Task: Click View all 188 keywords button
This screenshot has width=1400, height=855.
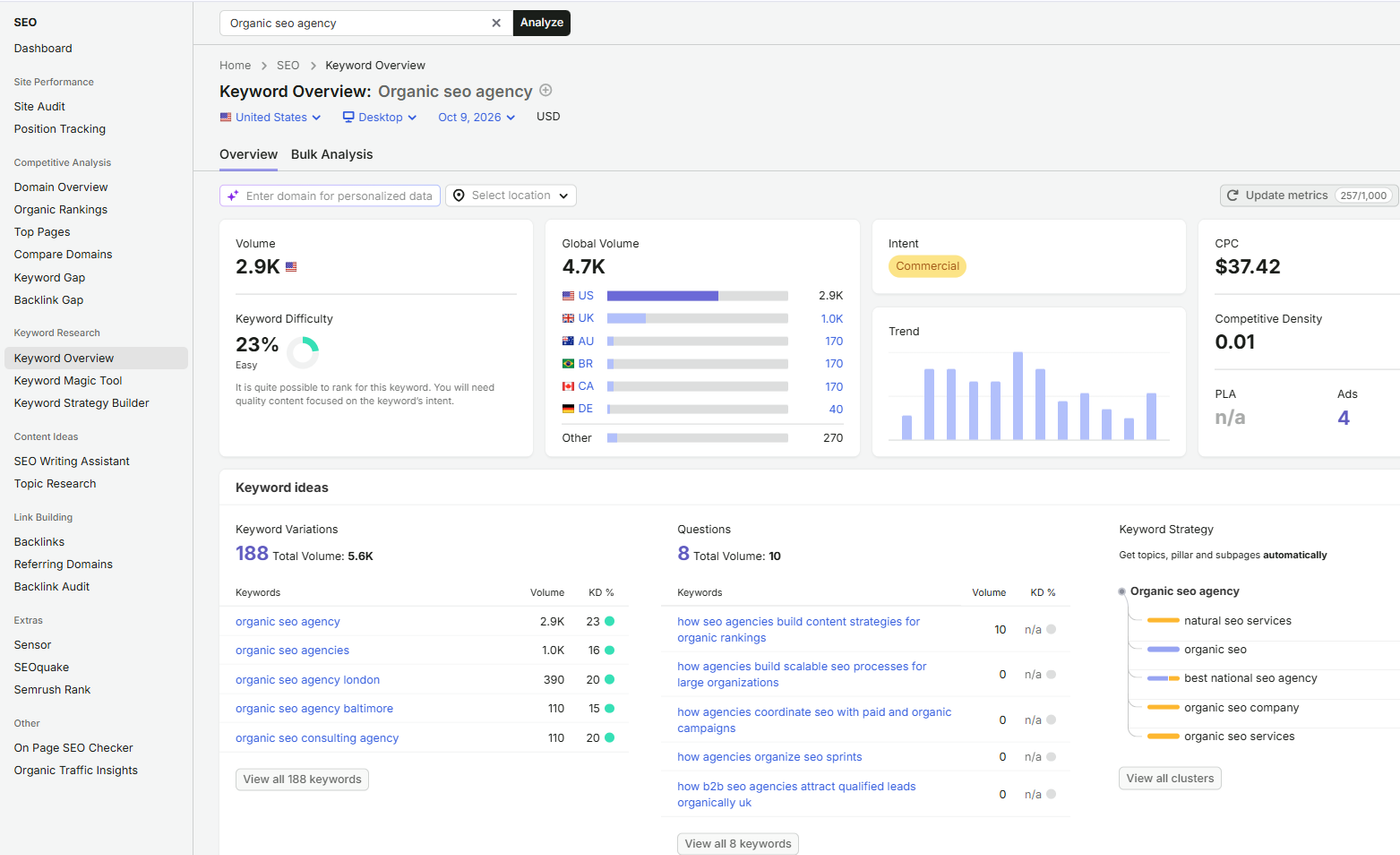Action: [302, 779]
